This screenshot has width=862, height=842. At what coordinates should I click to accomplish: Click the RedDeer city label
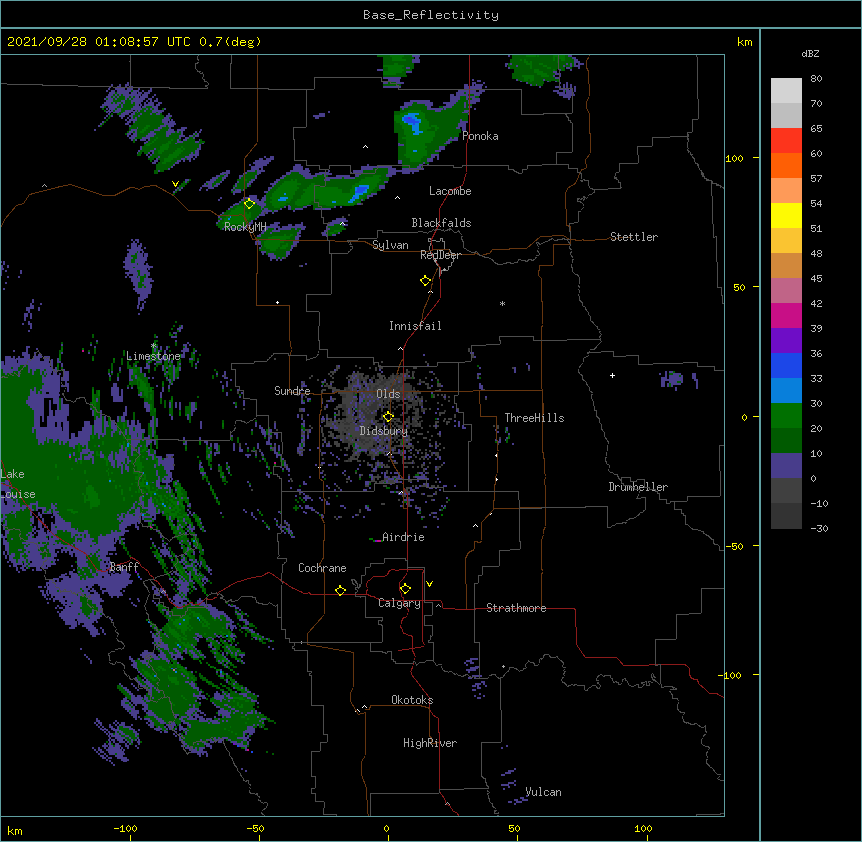pyautogui.click(x=440, y=255)
